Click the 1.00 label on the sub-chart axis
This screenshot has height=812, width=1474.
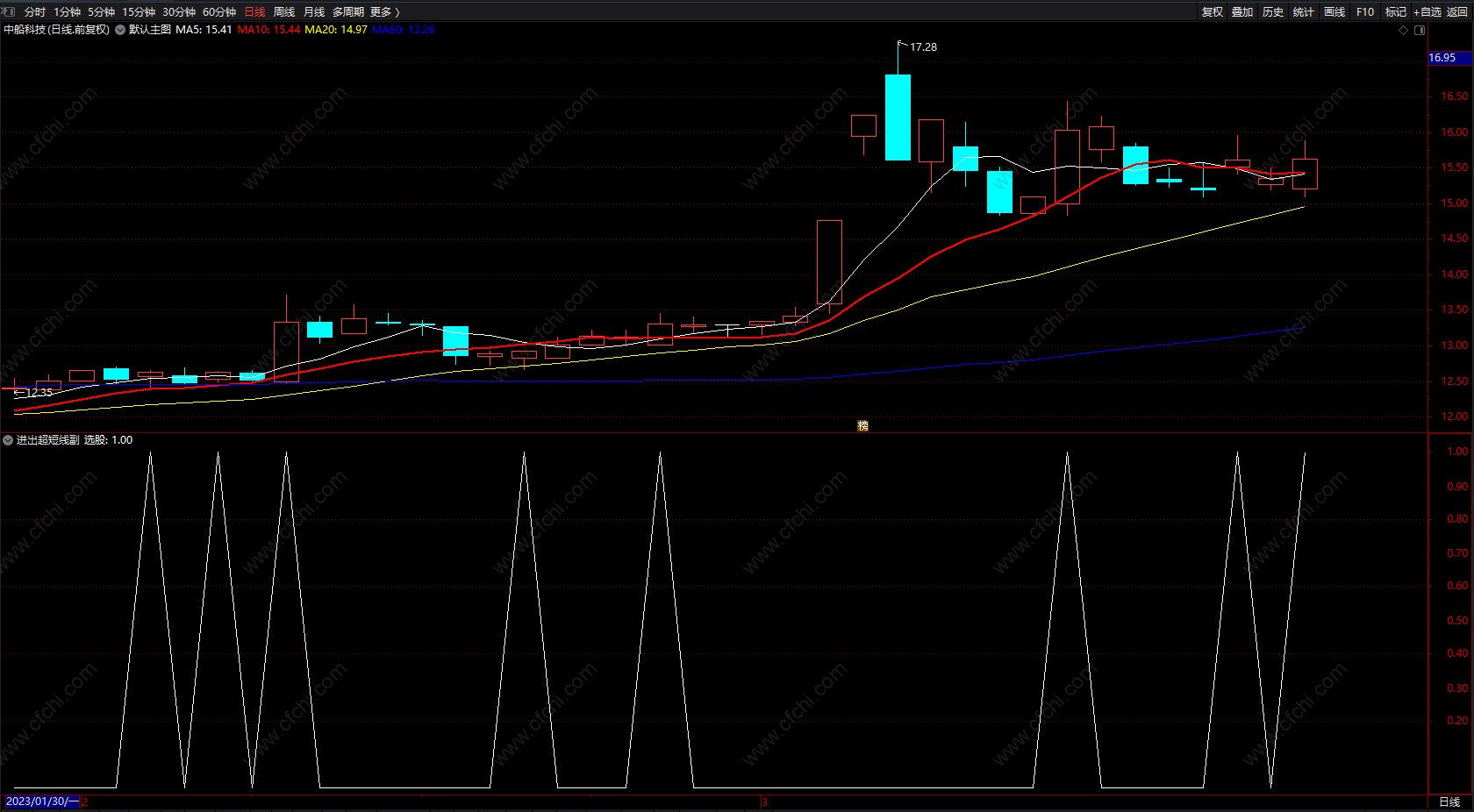1457,452
